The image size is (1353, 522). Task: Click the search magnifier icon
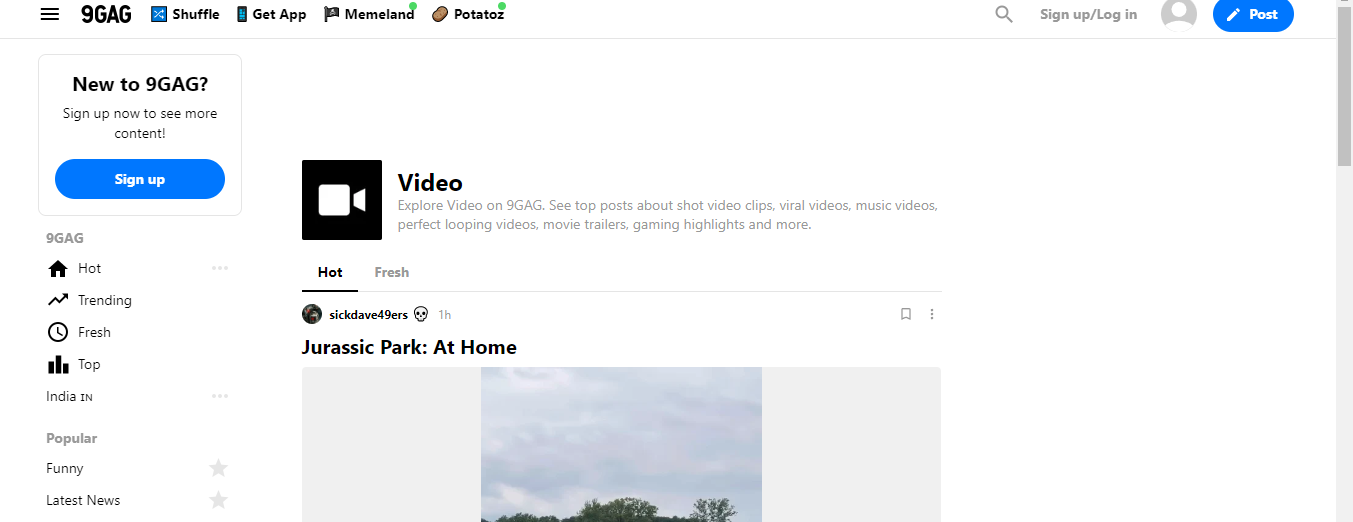1004,14
